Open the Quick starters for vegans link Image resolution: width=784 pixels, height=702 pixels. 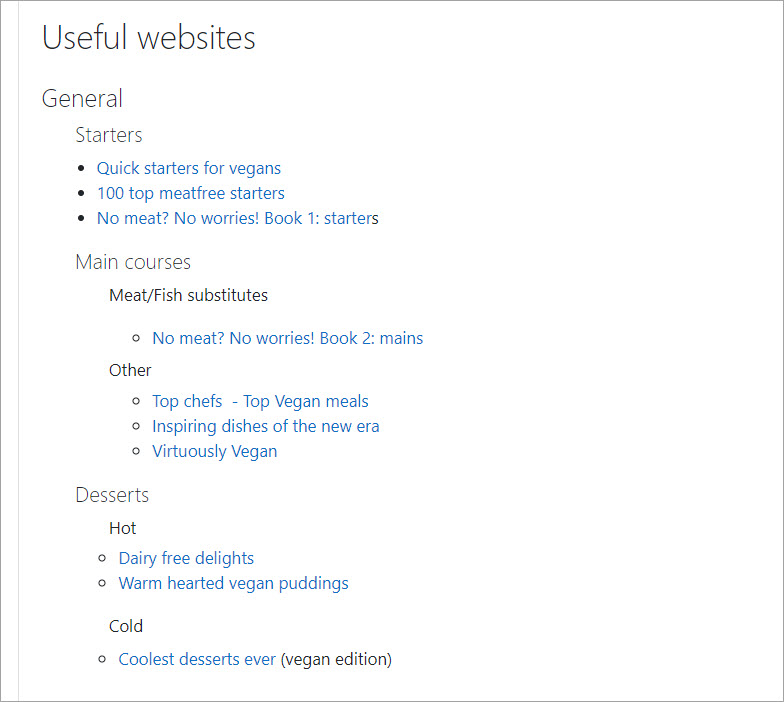(188, 168)
